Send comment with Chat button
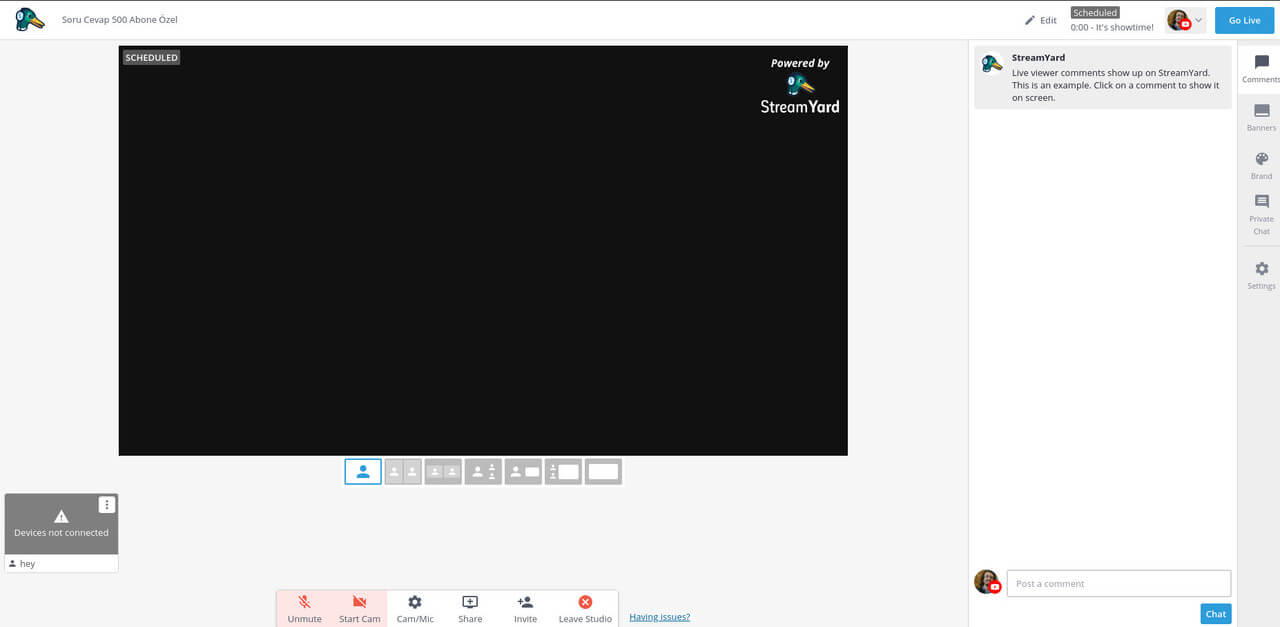Viewport: 1280px width, 627px height. point(1216,614)
